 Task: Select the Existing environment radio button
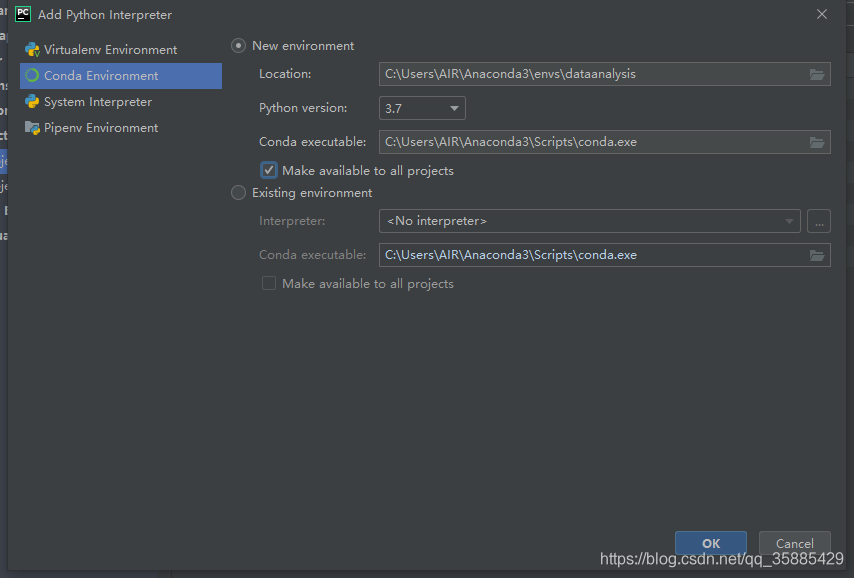tap(238, 192)
